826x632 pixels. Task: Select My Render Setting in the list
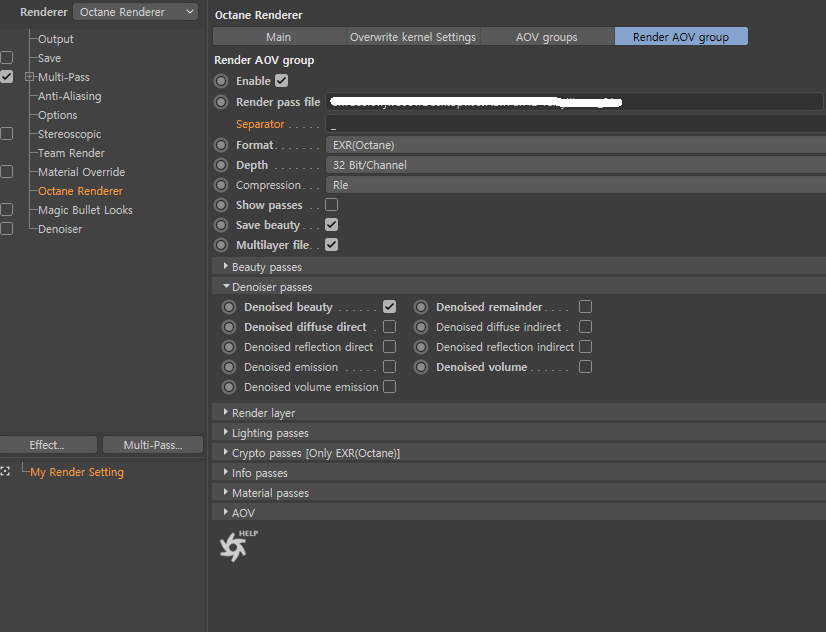tap(77, 472)
